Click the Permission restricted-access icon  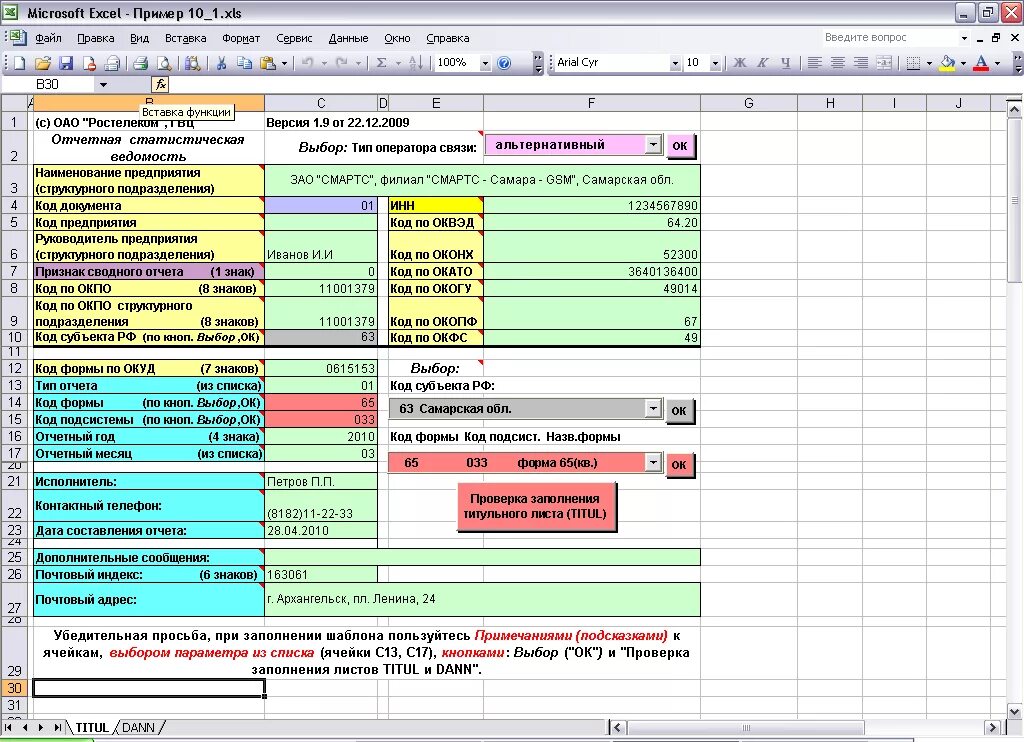[x=89, y=63]
